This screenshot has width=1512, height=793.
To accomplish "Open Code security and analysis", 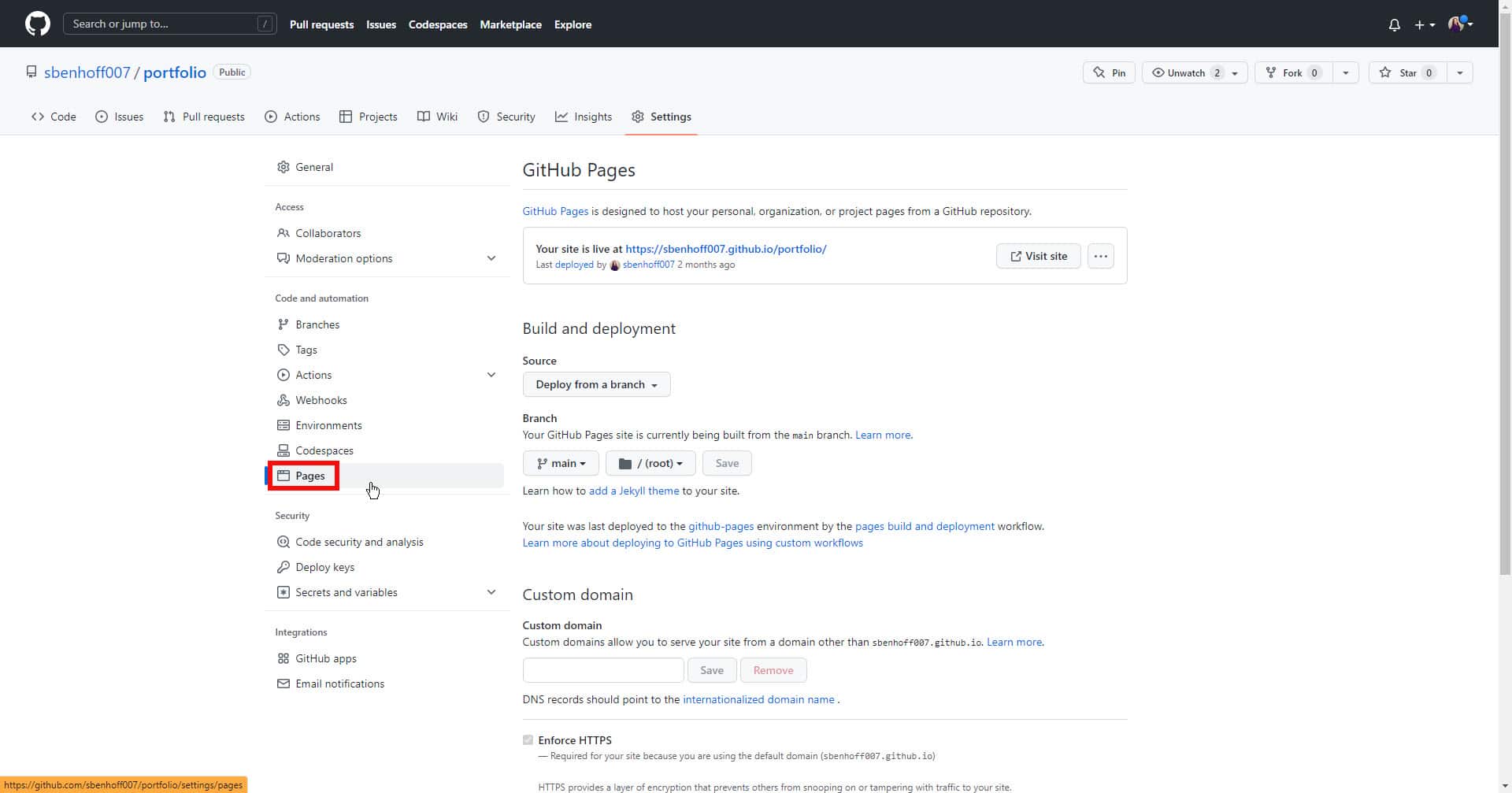I will click(386, 542).
